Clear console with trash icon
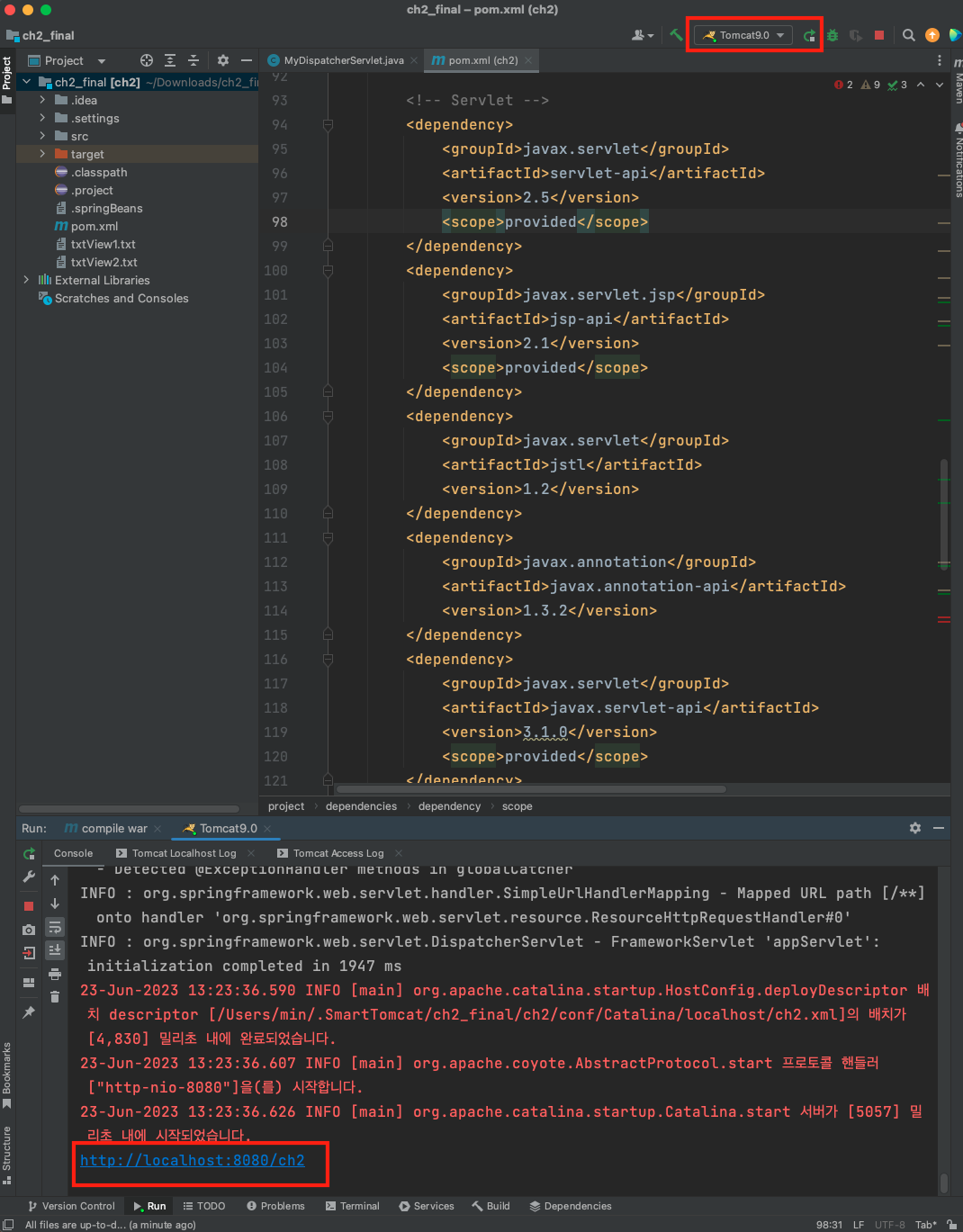 [55, 997]
